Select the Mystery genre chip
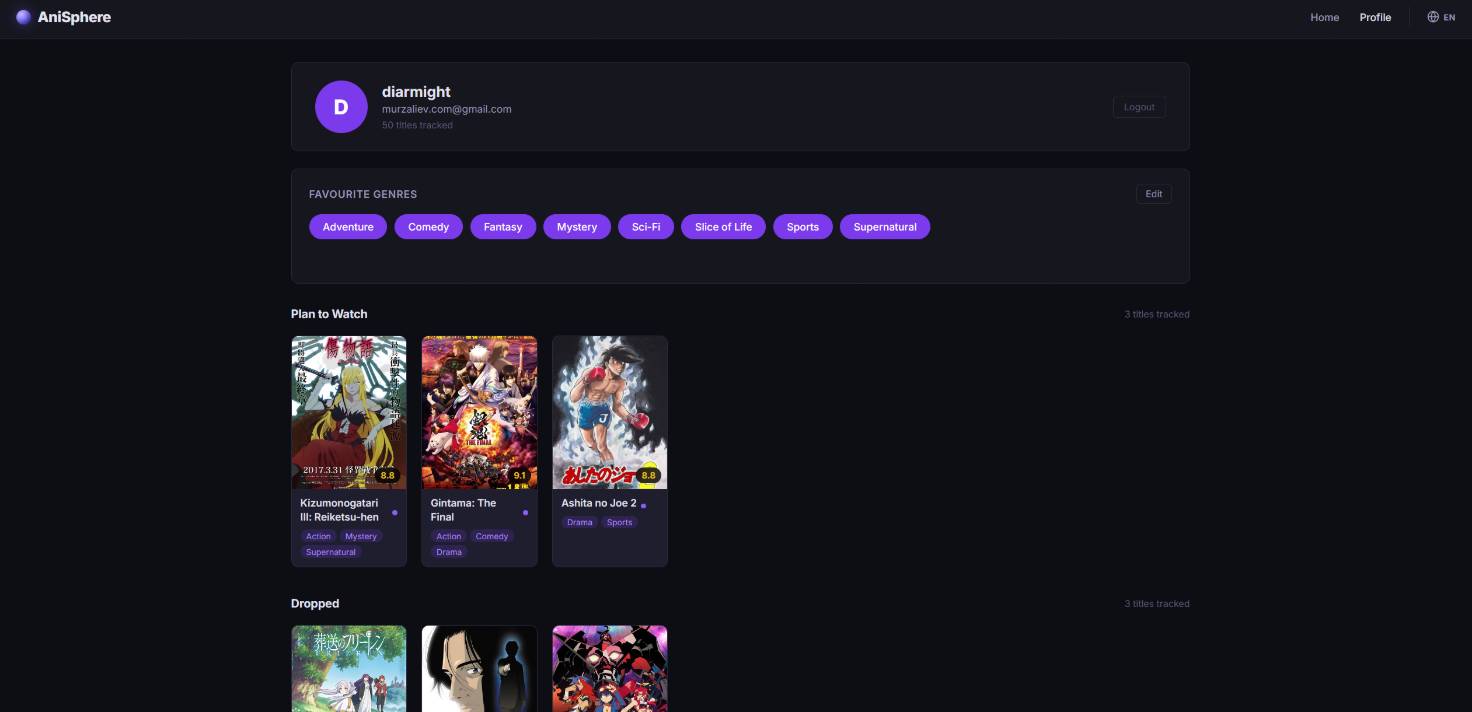The width and height of the screenshot is (1472, 712). coord(577,227)
